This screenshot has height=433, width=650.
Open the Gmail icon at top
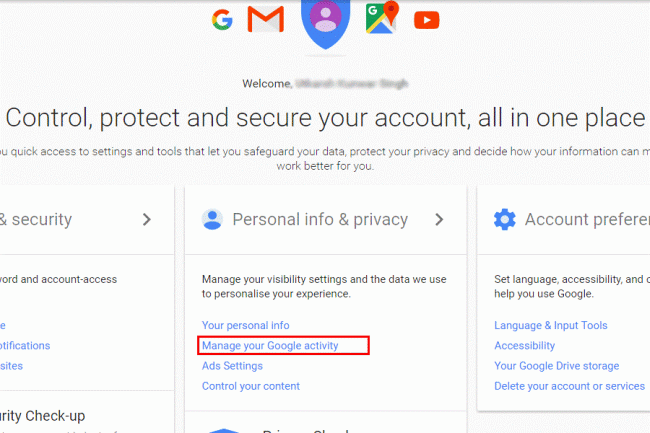pyautogui.click(x=266, y=19)
